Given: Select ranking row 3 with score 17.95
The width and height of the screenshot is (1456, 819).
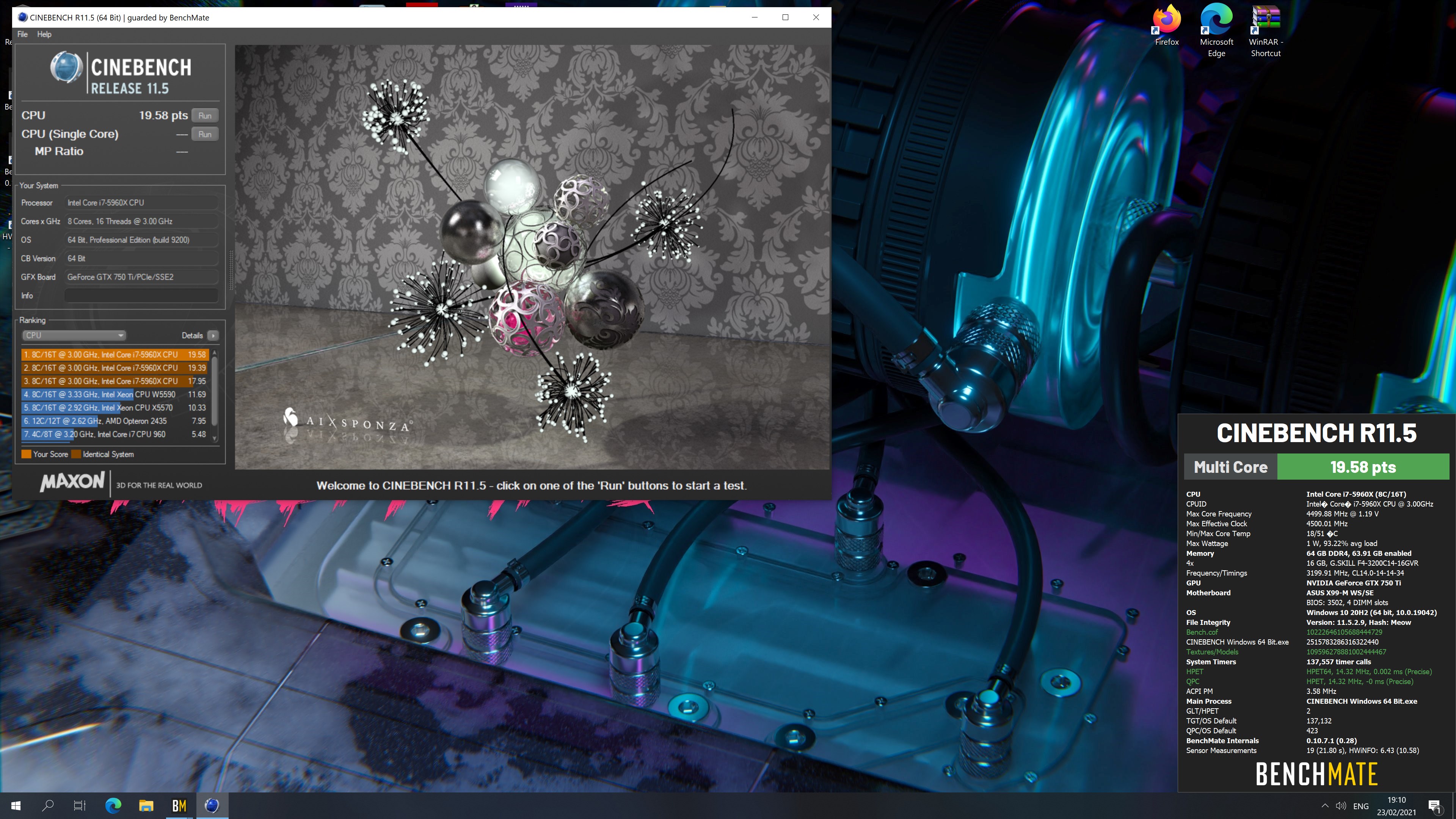Looking at the screenshot, I should (115, 381).
